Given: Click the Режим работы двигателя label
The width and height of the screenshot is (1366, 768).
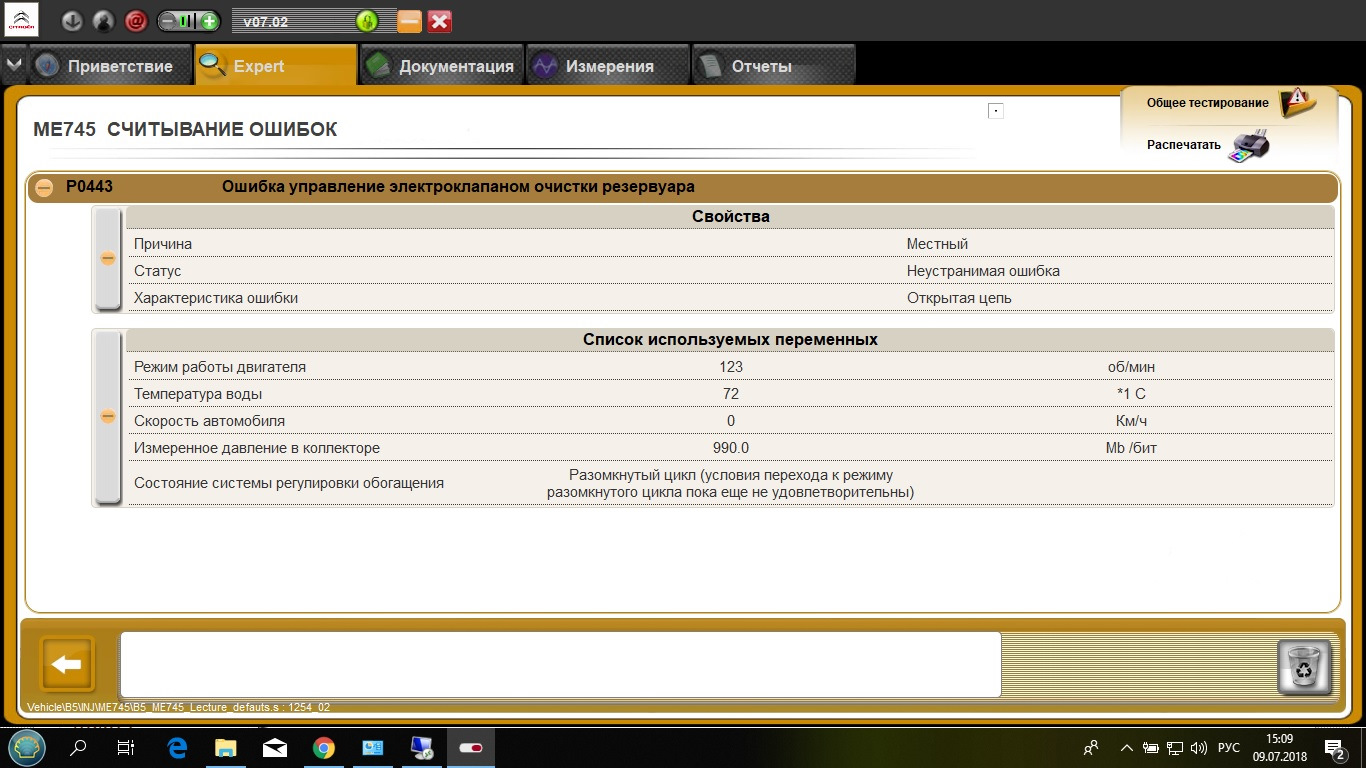Looking at the screenshot, I should coord(220,367).
